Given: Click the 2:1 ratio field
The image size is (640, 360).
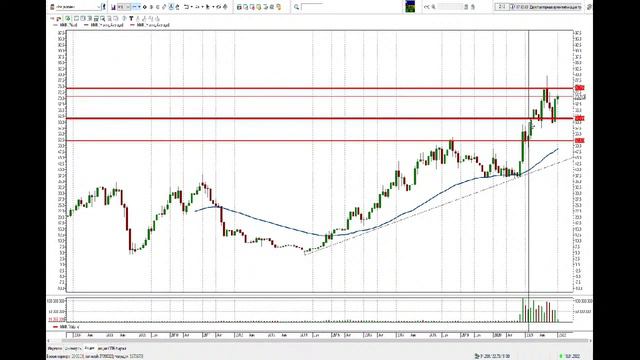Looking at the screenshot, I should 502,7.
